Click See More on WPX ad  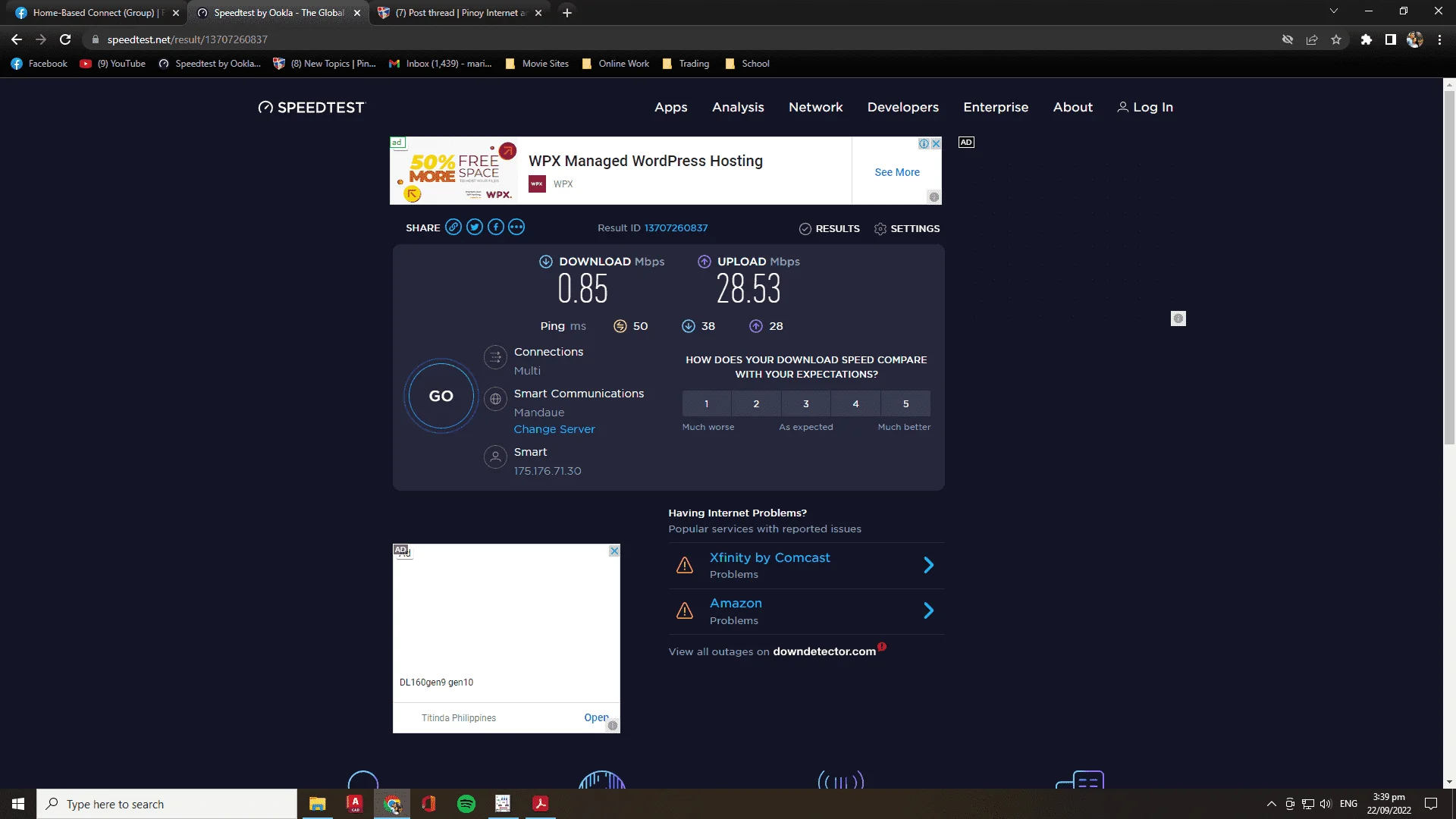(897, 172)
